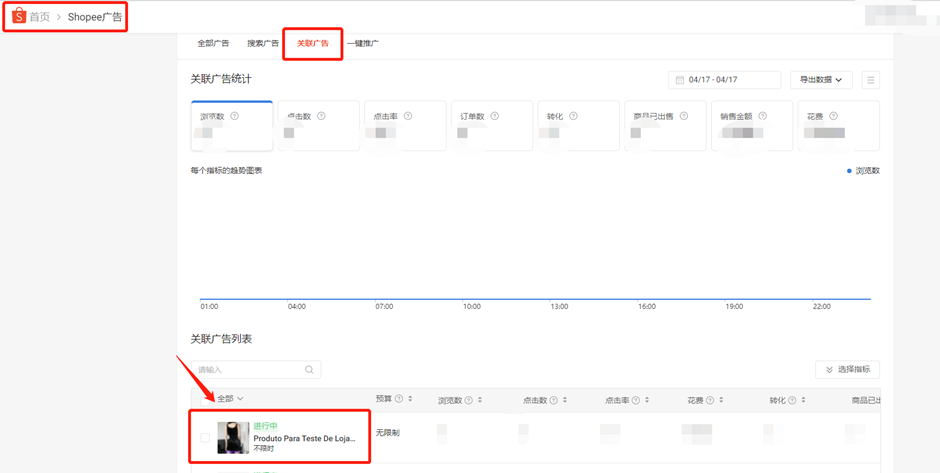This screenshot has width=940, height=473.
Task: Switch to the 搜索广告 tab
Action: click(x=263, y=43)
